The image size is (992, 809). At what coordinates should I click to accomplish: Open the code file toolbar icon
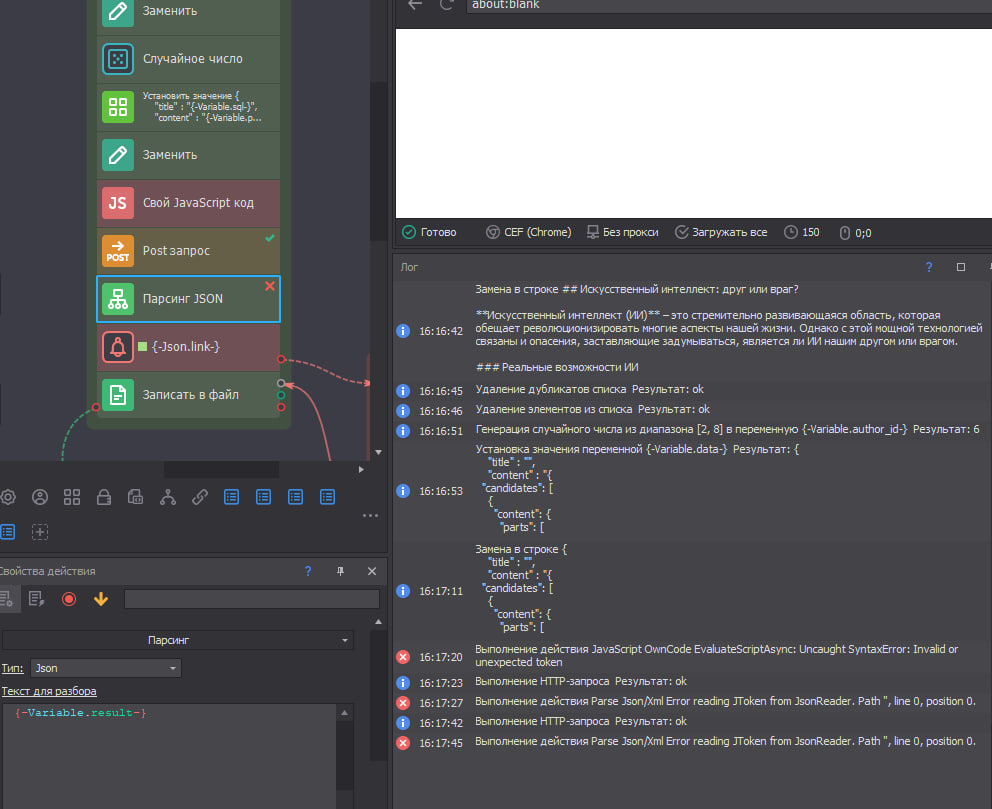pos(135,497)
